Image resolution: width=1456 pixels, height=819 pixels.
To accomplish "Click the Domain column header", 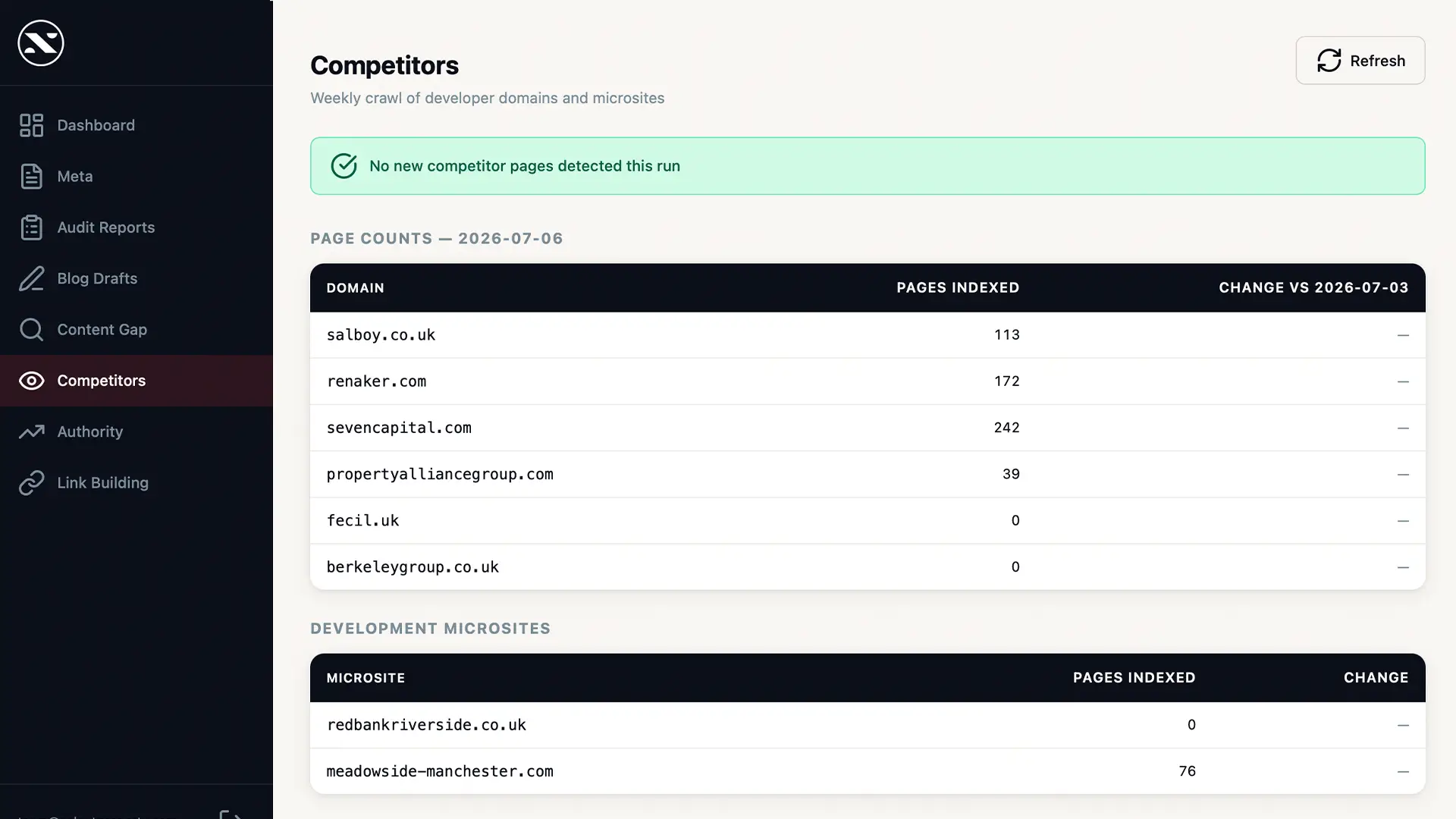I will click(355, 288).
